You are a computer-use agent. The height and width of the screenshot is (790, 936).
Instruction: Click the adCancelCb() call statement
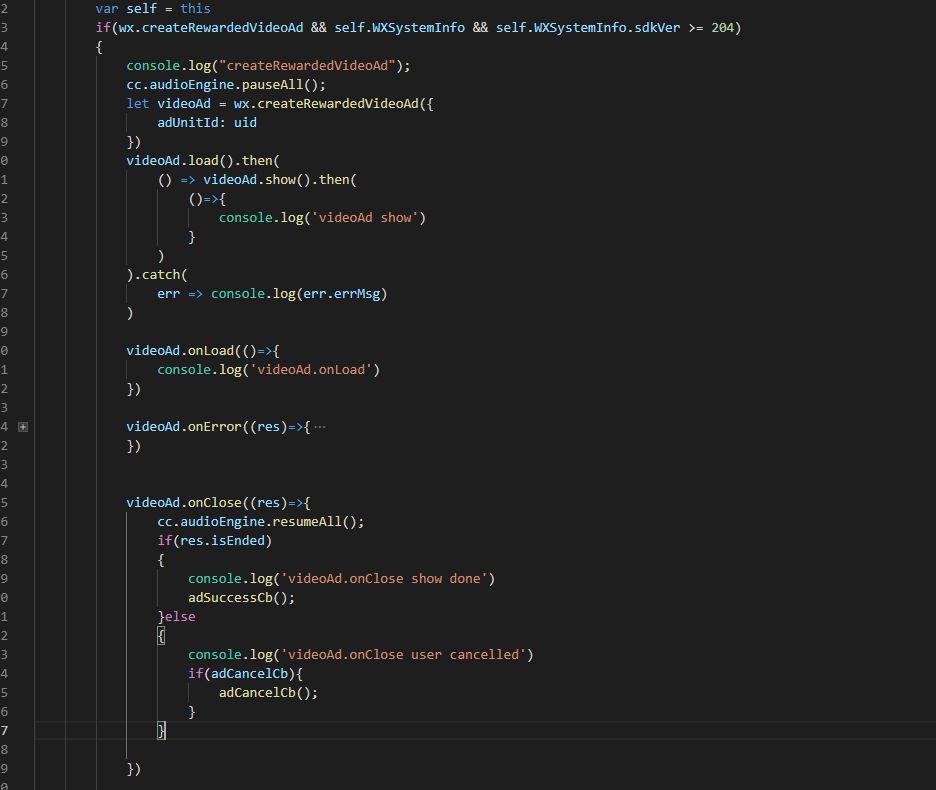pos(269,693)
